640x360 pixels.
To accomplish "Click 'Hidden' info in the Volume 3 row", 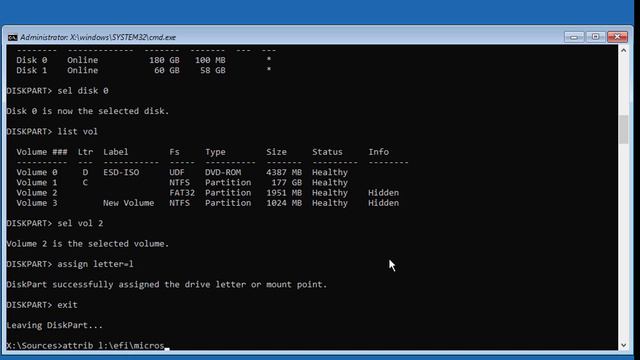I will pos(384,203).
